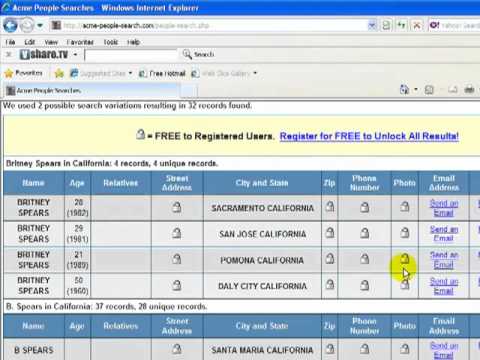This screenshot has width=480, height=360.
Task: Click Pomona row photo lock icon
Action: 405,258
